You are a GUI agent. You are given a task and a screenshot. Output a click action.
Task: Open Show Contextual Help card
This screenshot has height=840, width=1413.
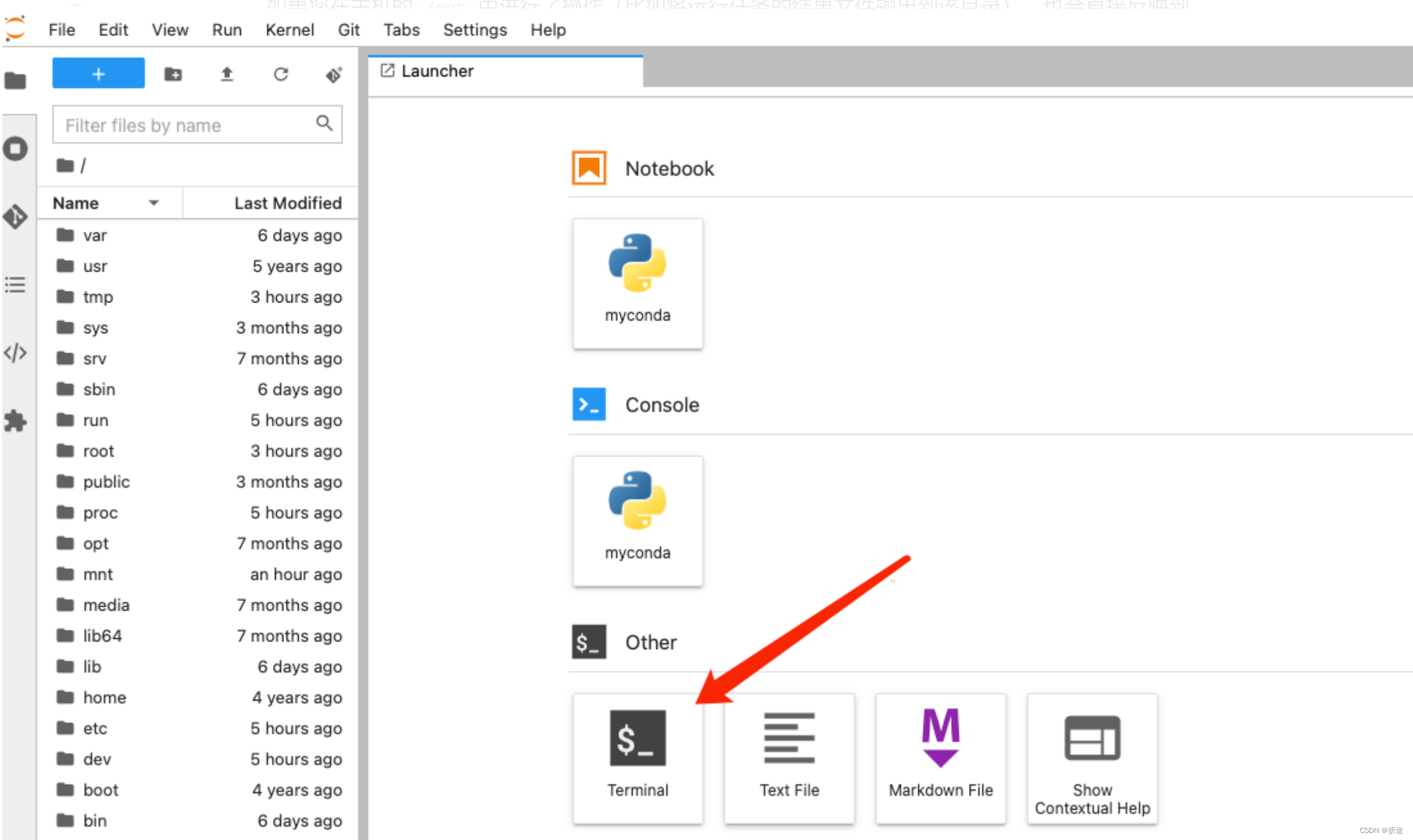[x=1091, y=757]
